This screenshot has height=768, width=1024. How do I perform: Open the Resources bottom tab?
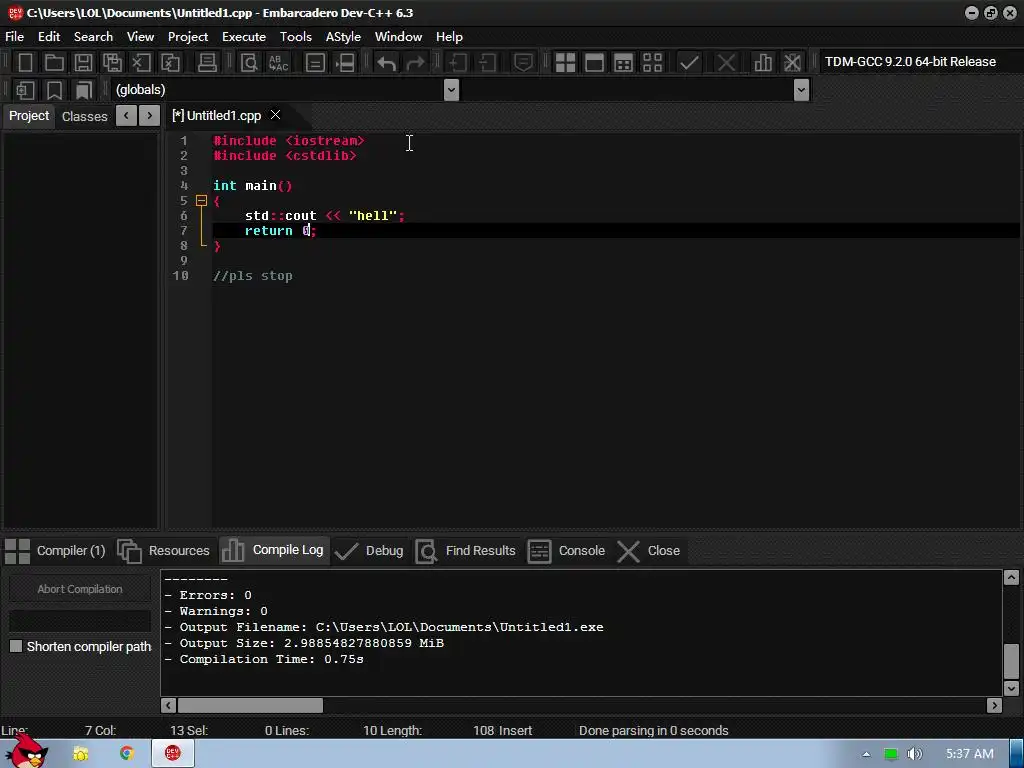click(164, 551)
